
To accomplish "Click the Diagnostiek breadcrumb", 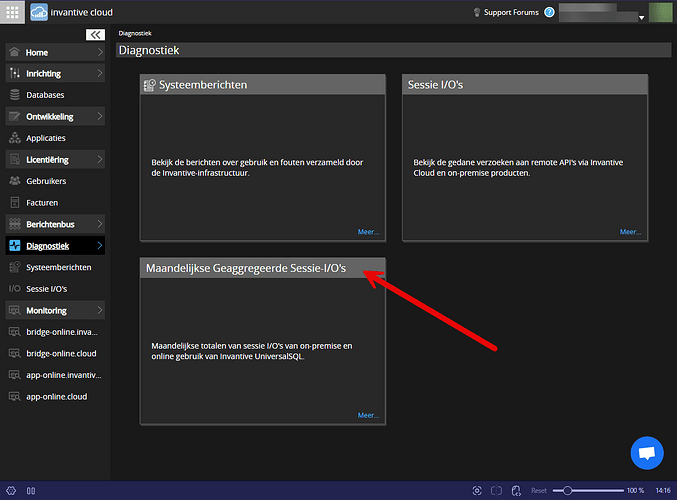I will (x=135, y=33).
